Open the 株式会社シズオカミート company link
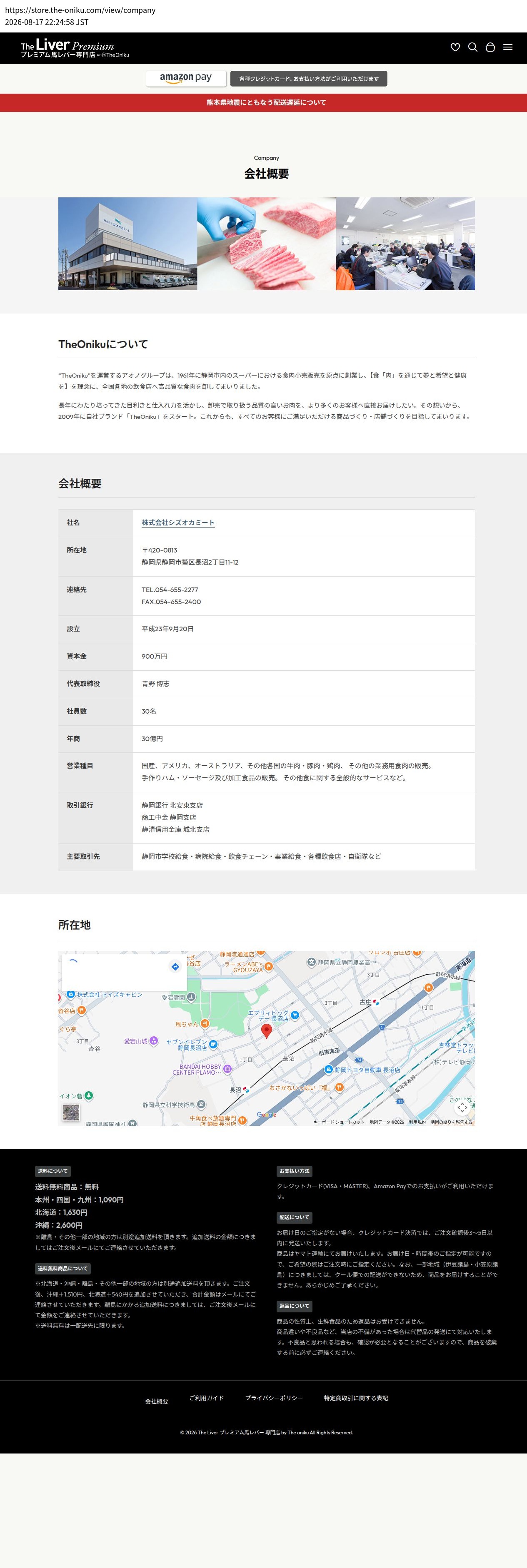 coord(178,522)
